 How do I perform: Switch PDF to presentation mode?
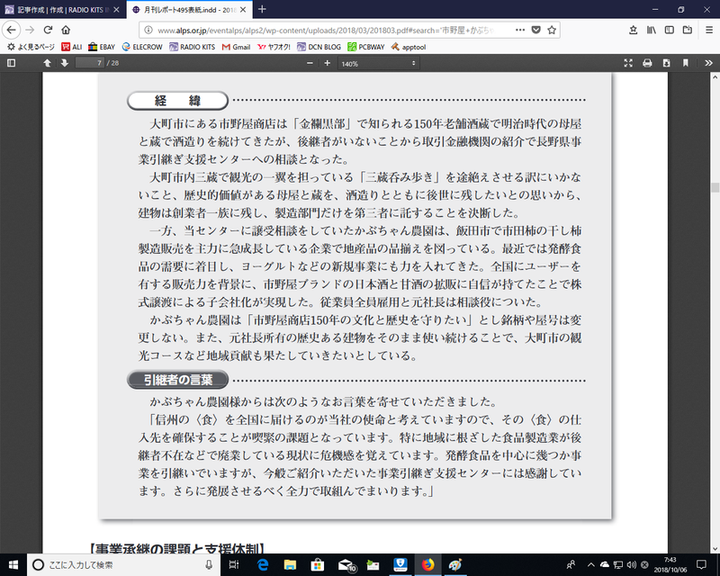pyautogui.click(x=629, y=63)
